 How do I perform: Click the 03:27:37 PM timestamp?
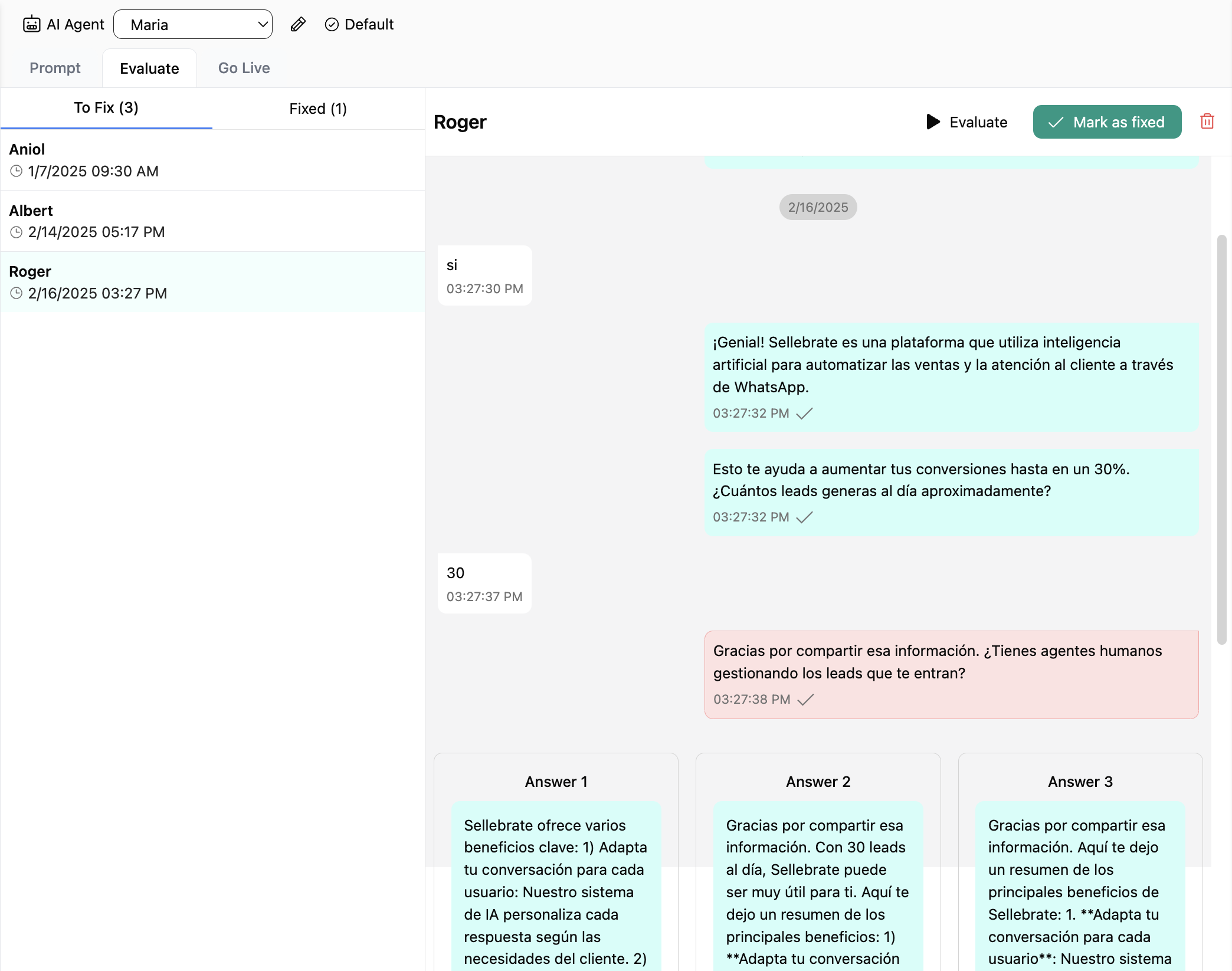[x=484, y=597]
